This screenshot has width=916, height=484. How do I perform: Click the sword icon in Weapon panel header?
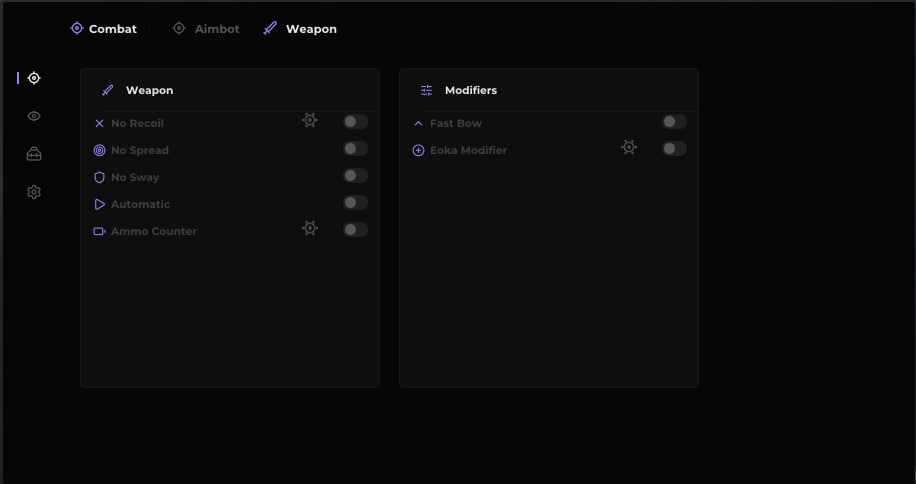click(x=107, y=90)
